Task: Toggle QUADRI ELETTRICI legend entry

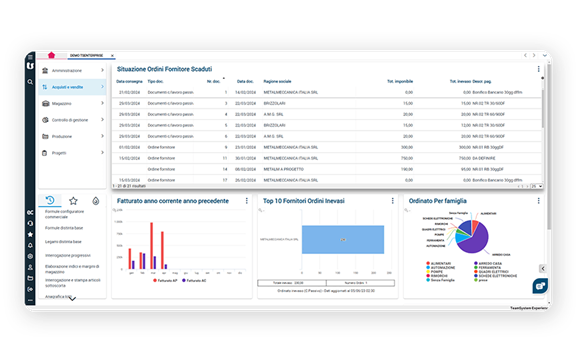Action: point(491,272)
